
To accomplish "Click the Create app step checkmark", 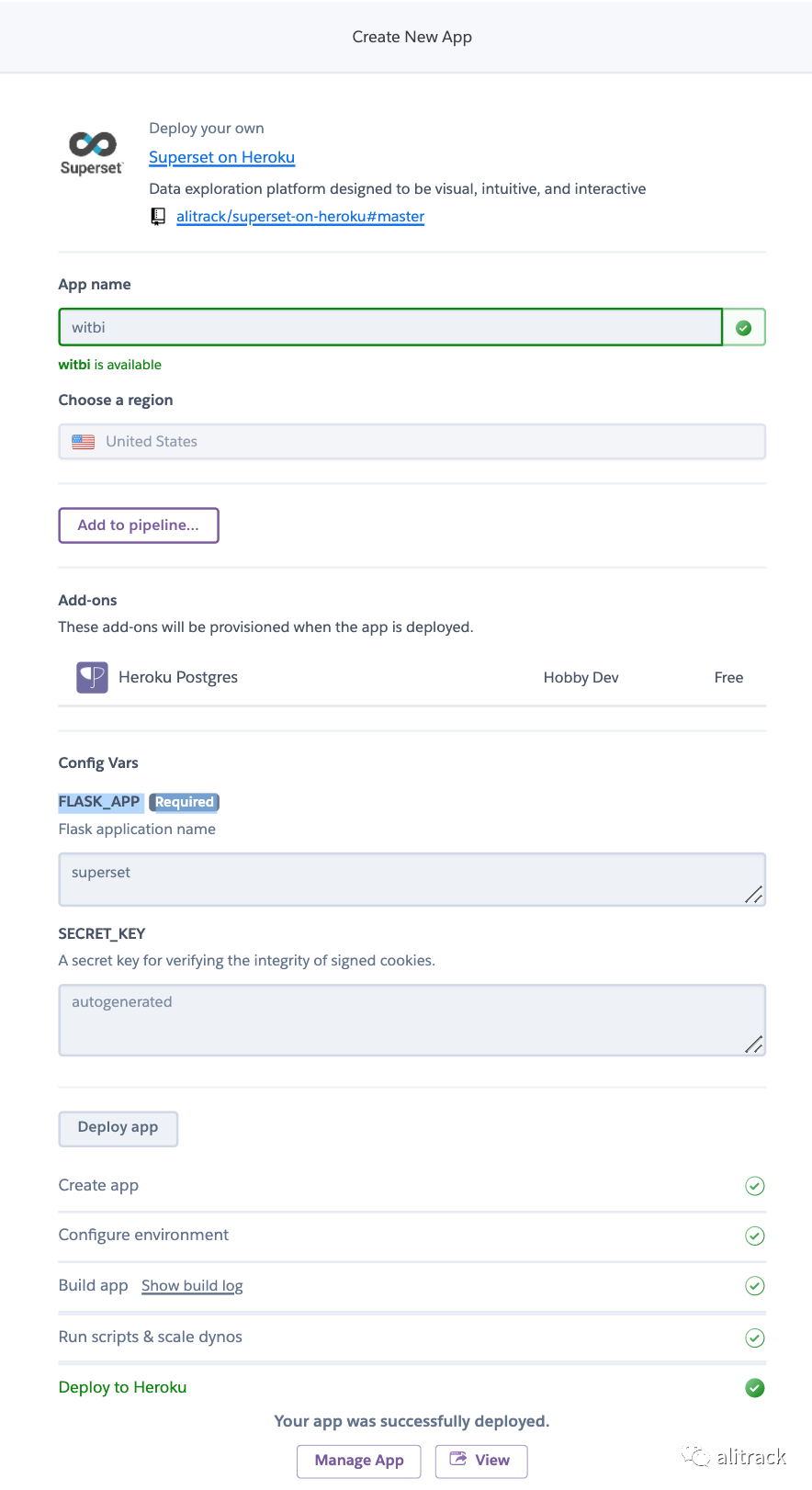I will click(x=755, y=1186).
